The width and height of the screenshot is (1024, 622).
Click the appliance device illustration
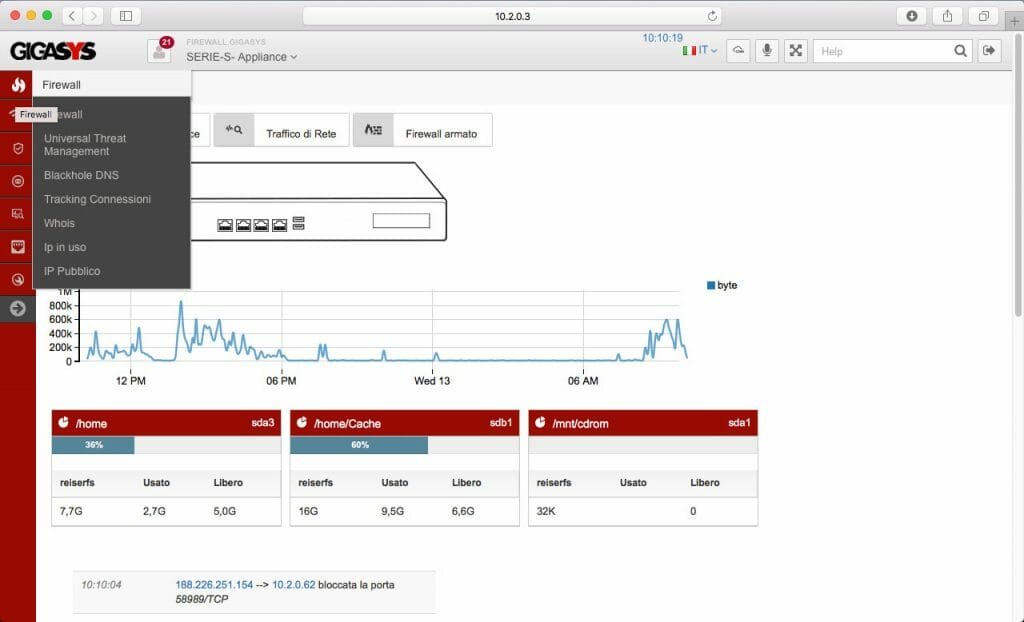pos(319,201)
